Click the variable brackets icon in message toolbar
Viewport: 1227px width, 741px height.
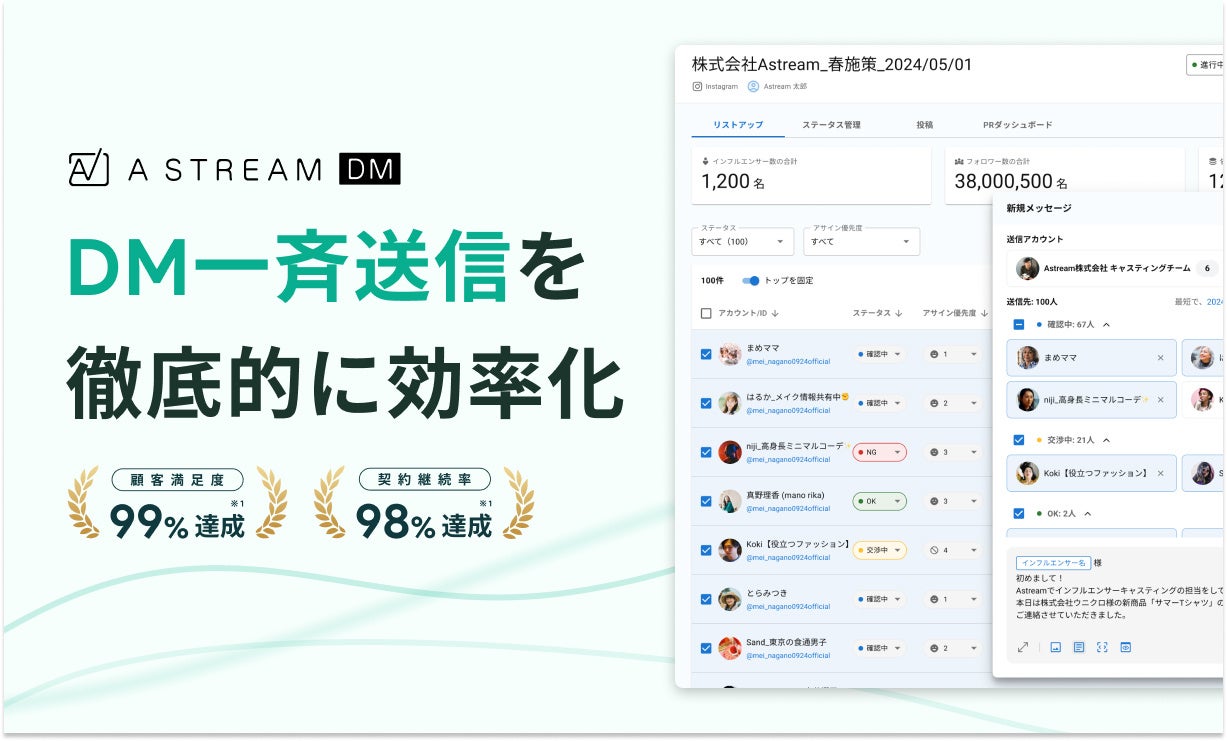coord(1102,647)
